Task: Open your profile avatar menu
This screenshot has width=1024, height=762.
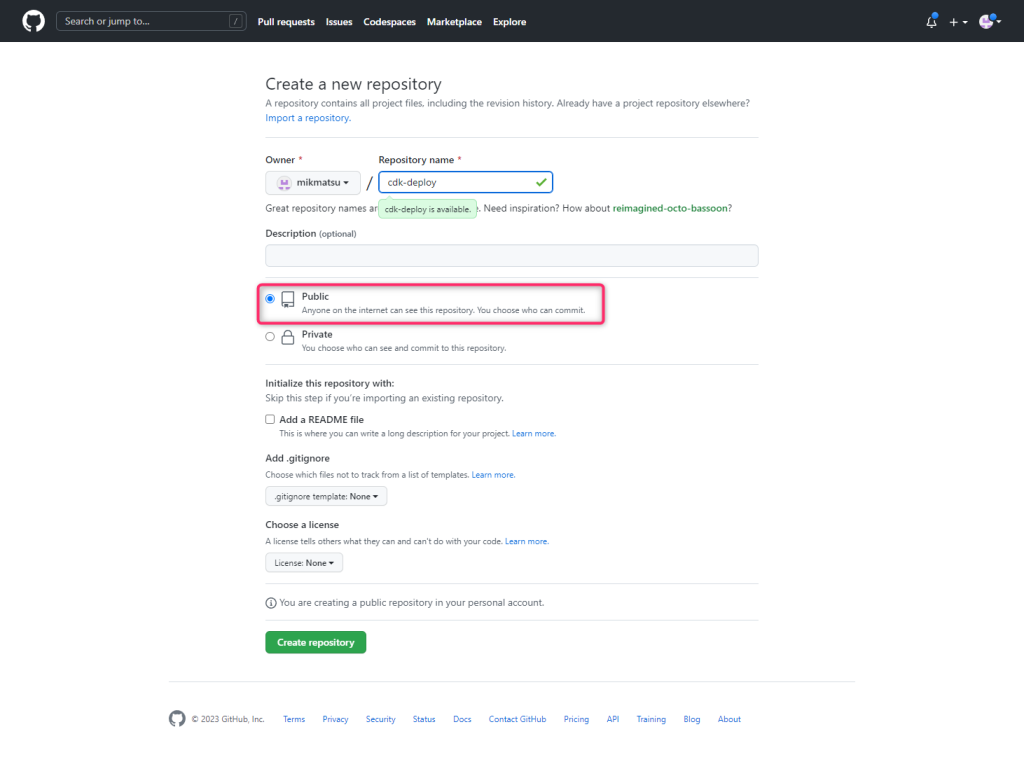Action: tap(985, 21)
